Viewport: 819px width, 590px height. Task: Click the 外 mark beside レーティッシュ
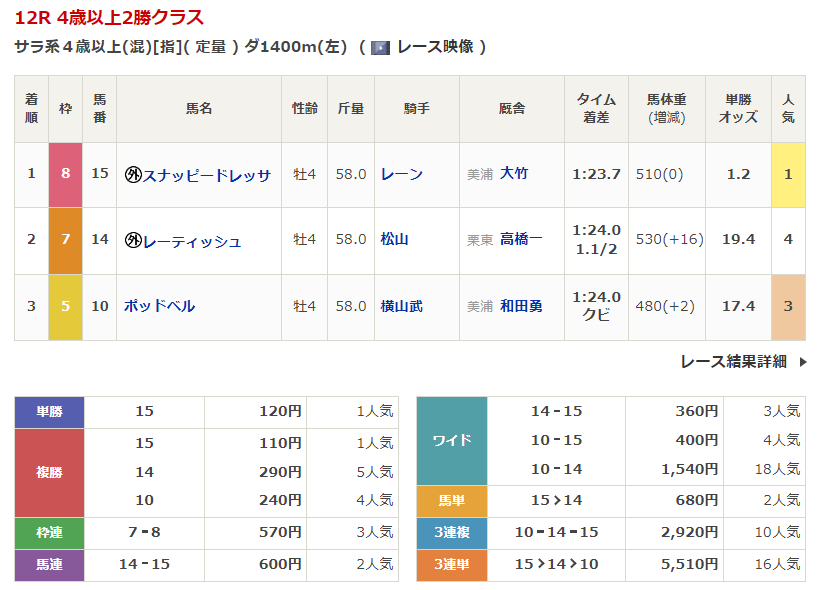pyautogui.click(x=133, y=241)
